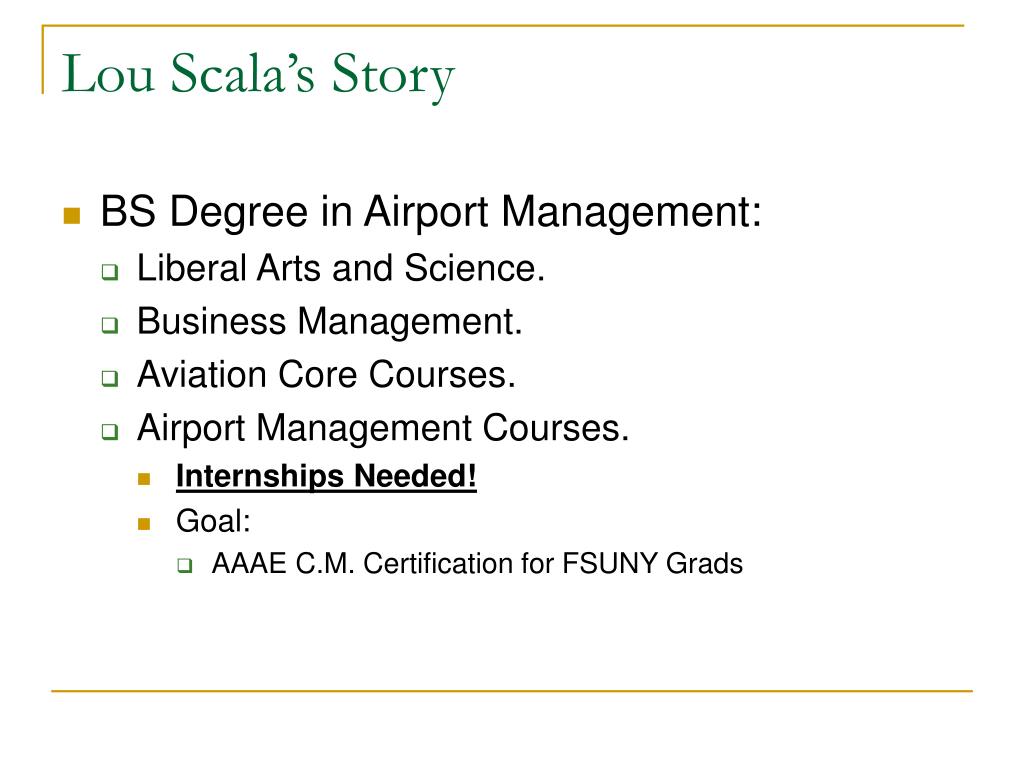Click the slide title Lou Scala's Story
Screen dimensions: 1024x768
click(x=258, y=76)
